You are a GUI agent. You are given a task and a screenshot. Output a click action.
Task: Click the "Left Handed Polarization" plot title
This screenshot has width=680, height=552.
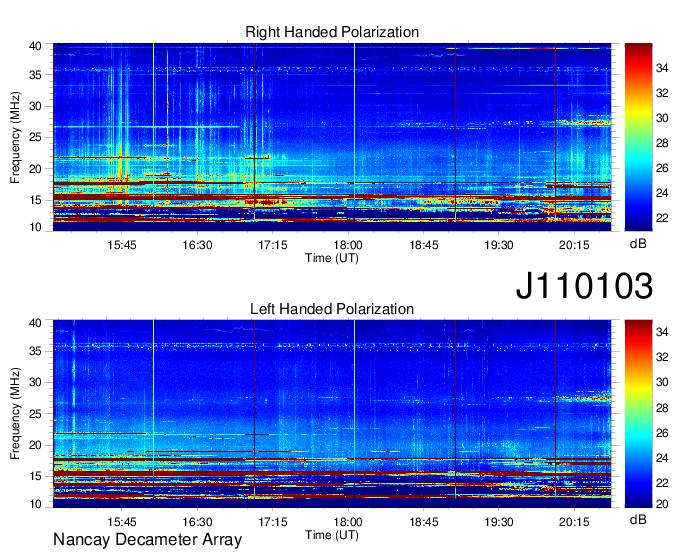click(x=332, y=309)
